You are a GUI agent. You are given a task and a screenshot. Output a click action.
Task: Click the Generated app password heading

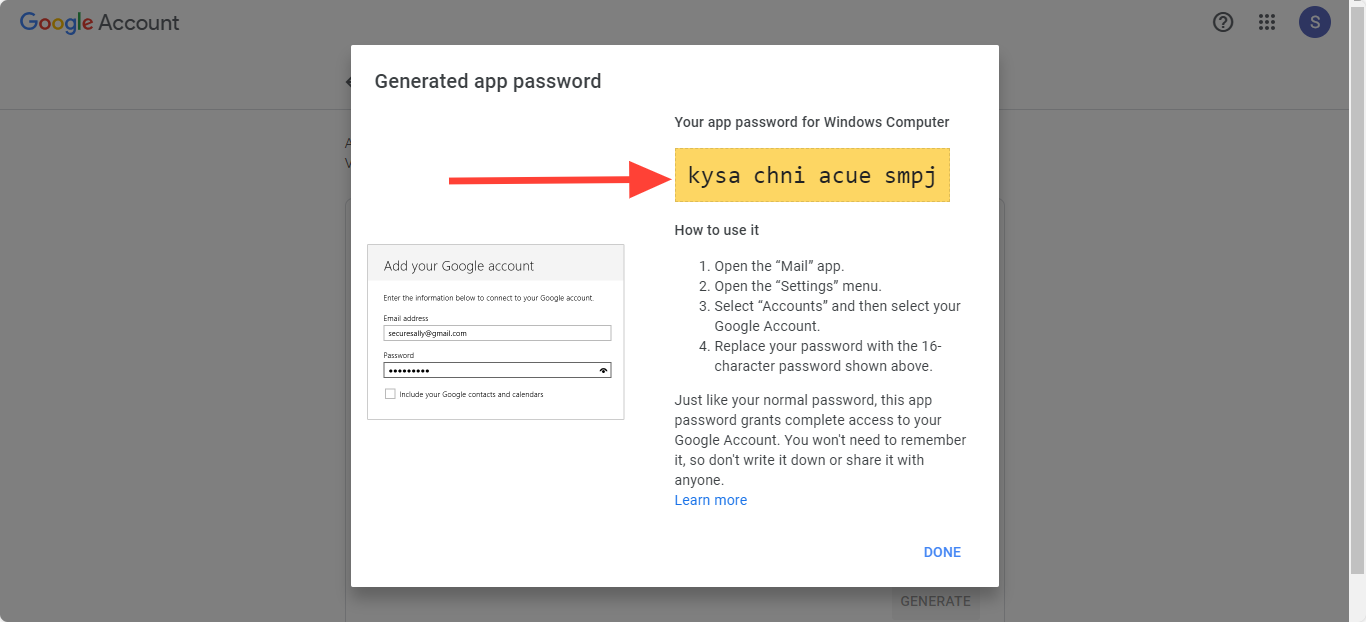click(488, 81)
